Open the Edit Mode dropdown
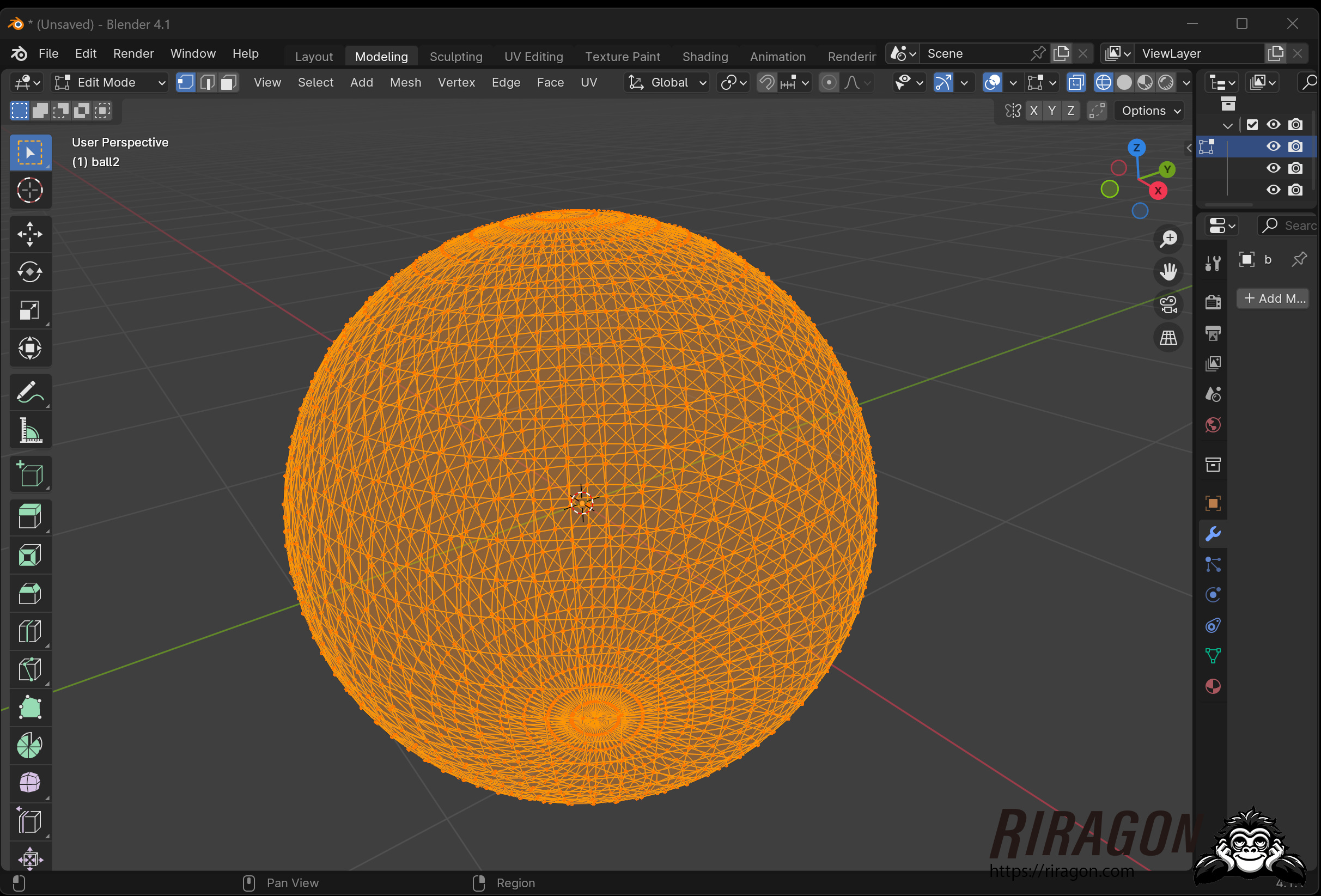The width and height of the screenshot is (1321, 896). 109,82
